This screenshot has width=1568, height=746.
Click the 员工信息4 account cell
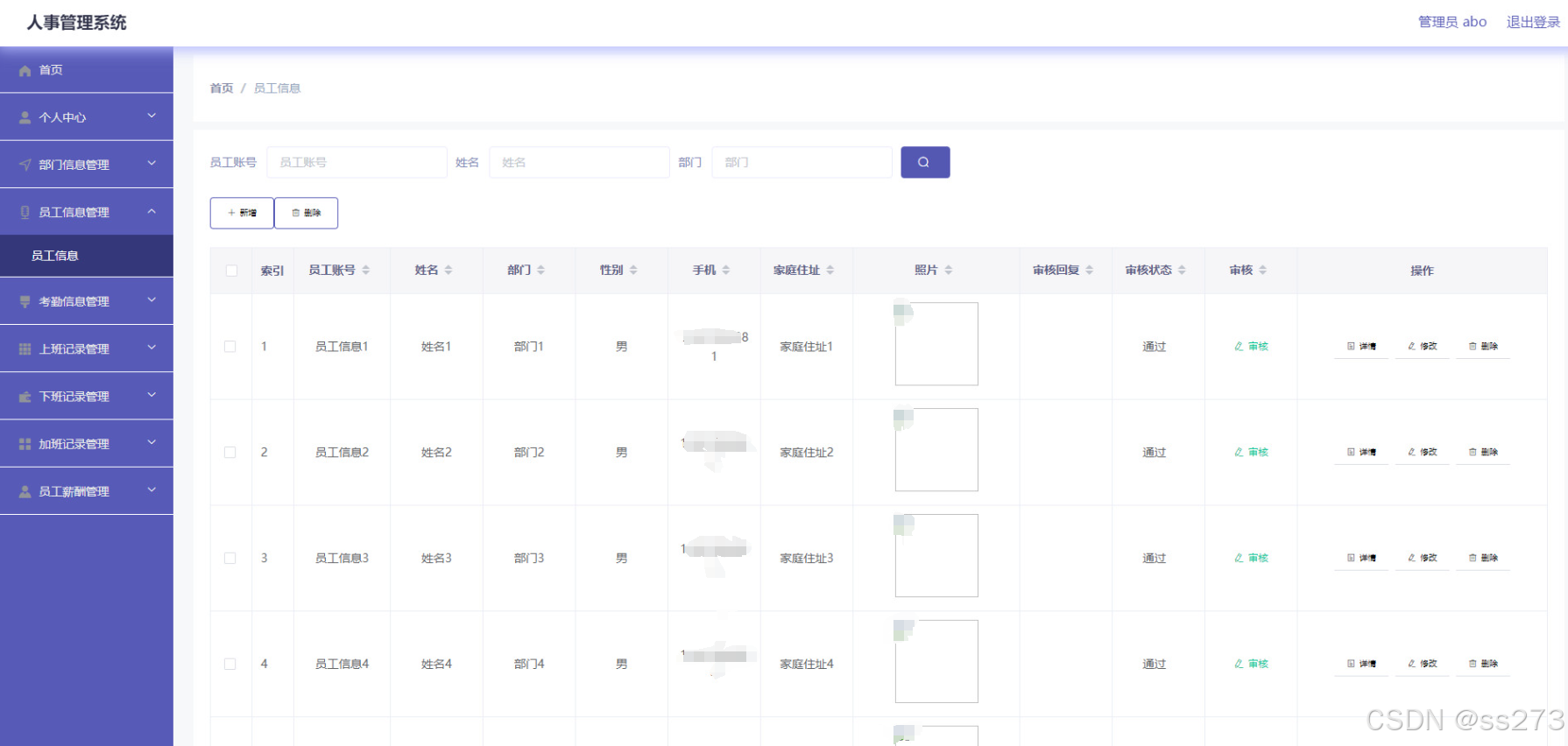click(342, 664)
